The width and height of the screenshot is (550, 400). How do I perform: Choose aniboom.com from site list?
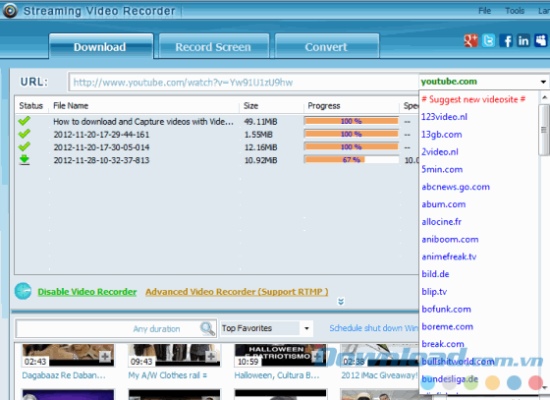pyautogui.click(x=450, y=239)
